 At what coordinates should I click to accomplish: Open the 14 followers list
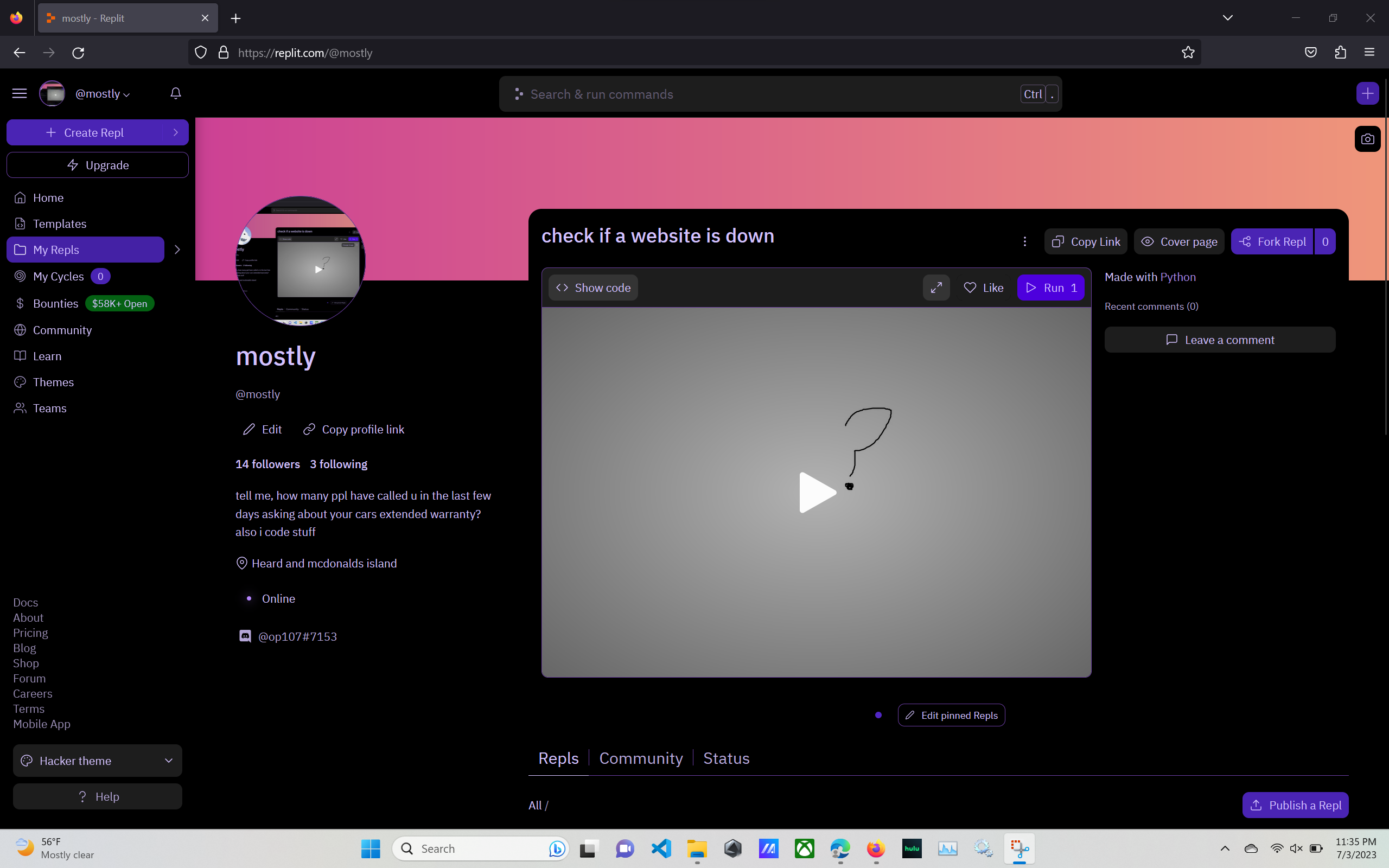click(267, 464)
